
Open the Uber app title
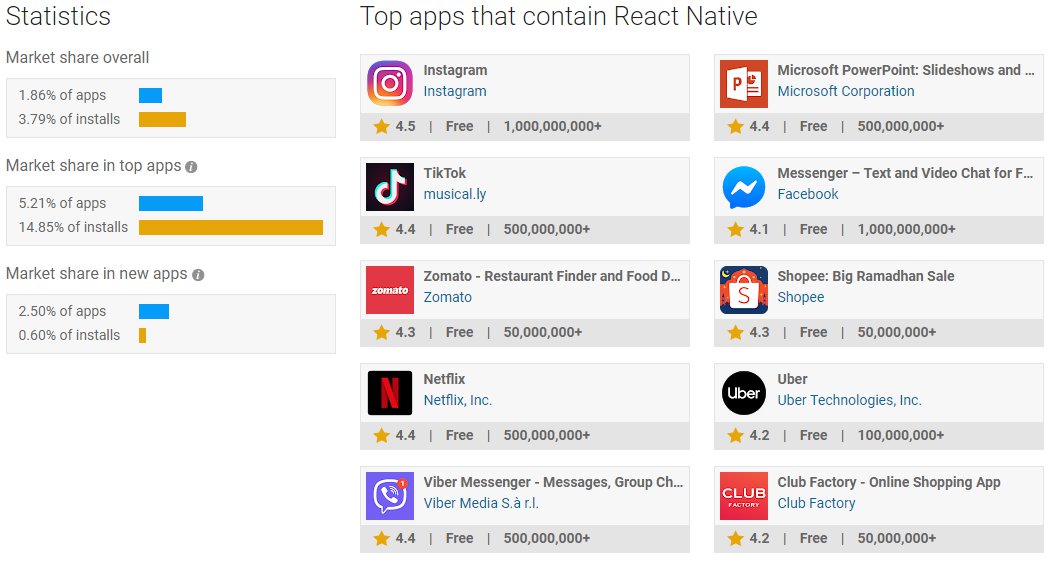[x=792, y=379]
